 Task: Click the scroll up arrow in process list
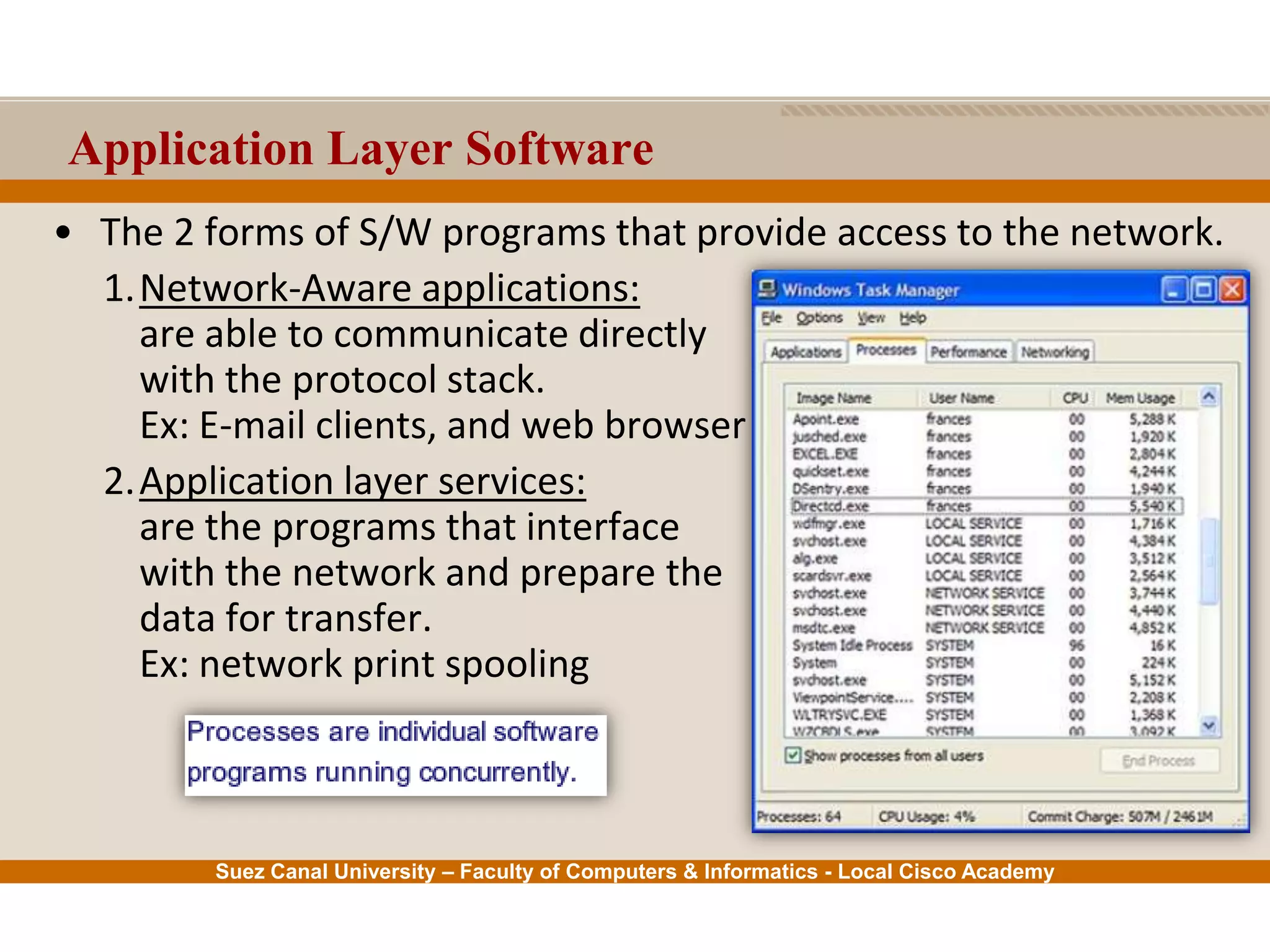[1209, 397]
